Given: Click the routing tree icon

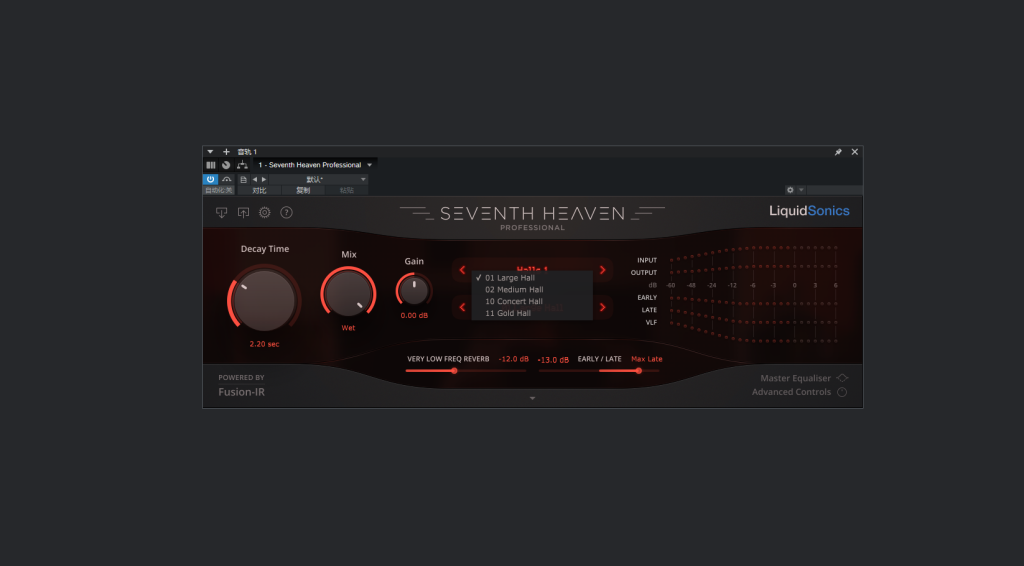Looking at the screenshot, I should (242, 165).
